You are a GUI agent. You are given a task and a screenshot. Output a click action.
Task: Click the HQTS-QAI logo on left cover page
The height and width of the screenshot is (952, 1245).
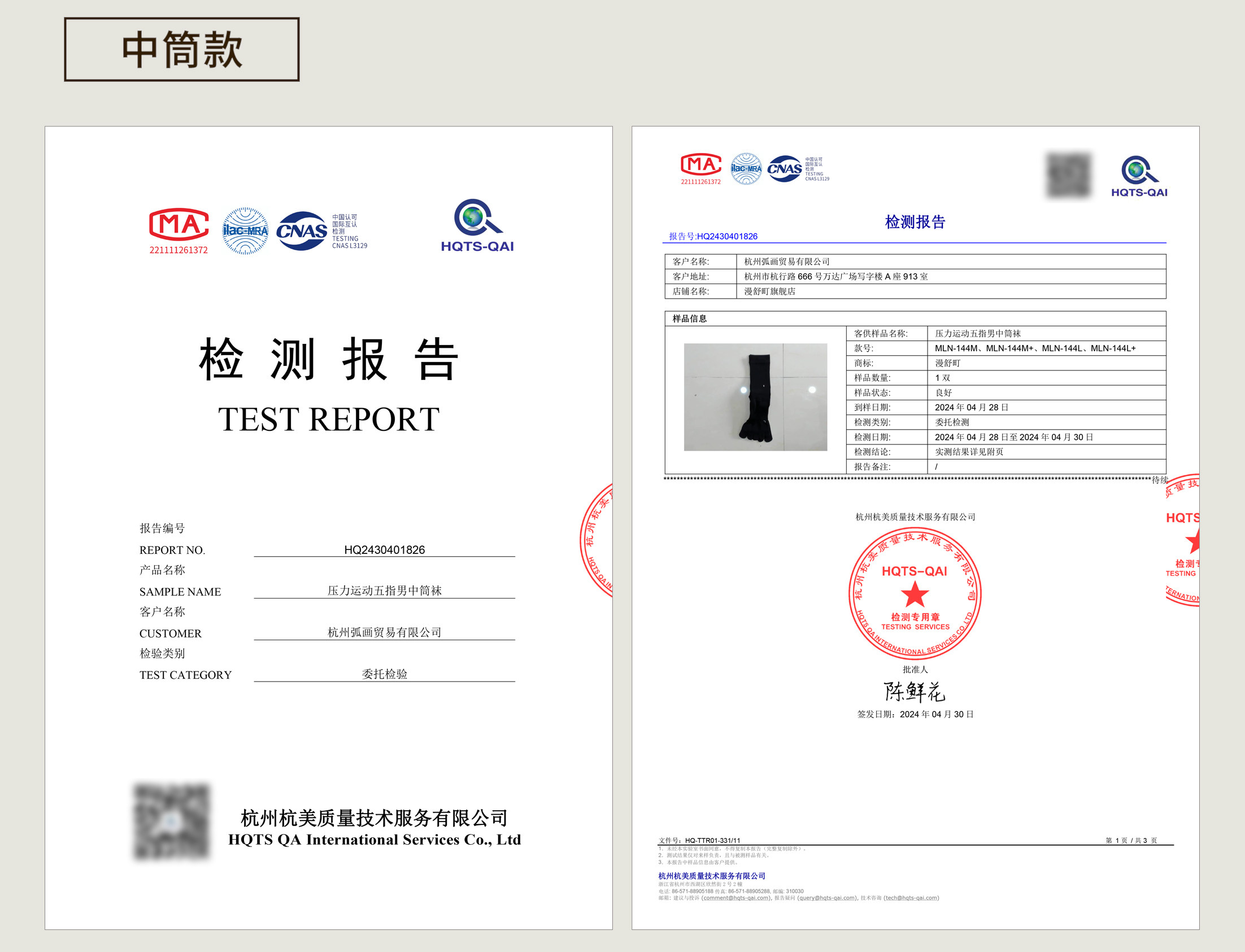[477, 225]
